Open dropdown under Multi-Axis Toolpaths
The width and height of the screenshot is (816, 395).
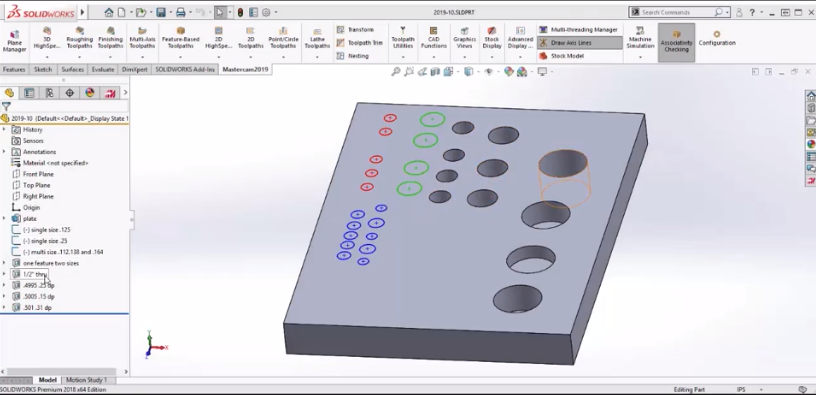coord(142,57)
